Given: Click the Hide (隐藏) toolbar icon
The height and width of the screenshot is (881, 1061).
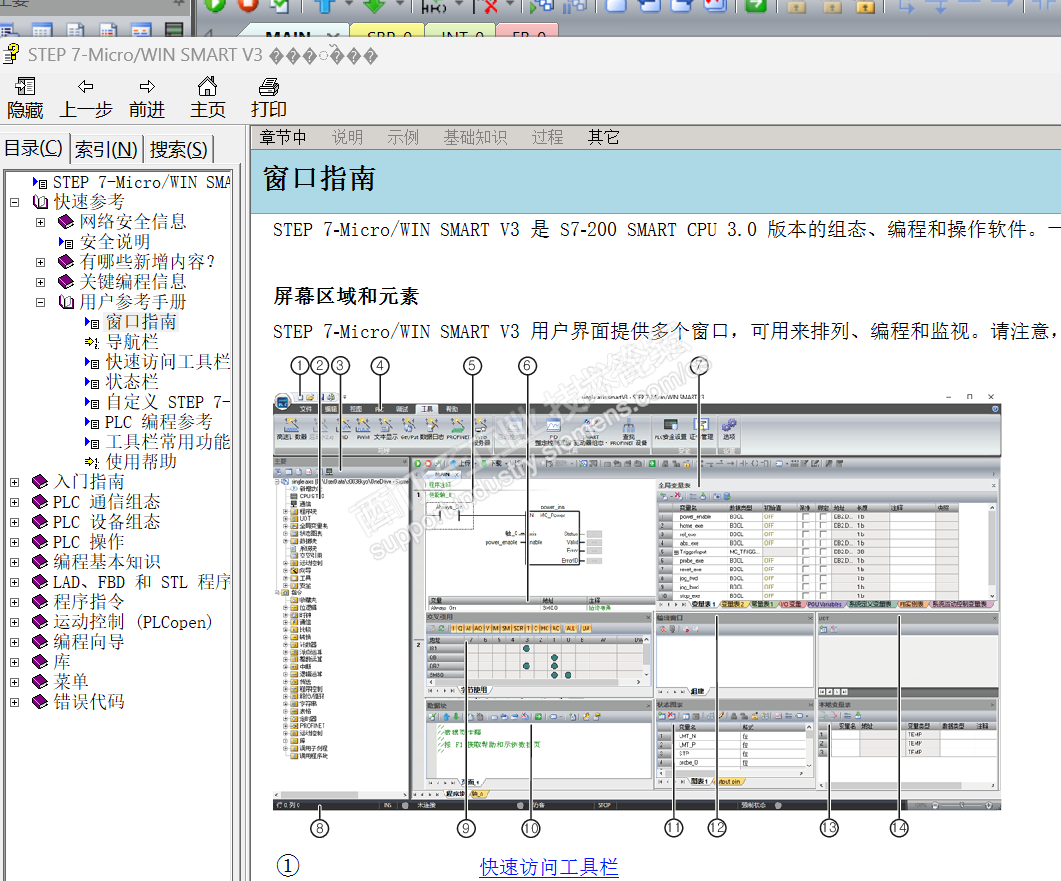Looking at the screenshot, I should coord(25,87).
